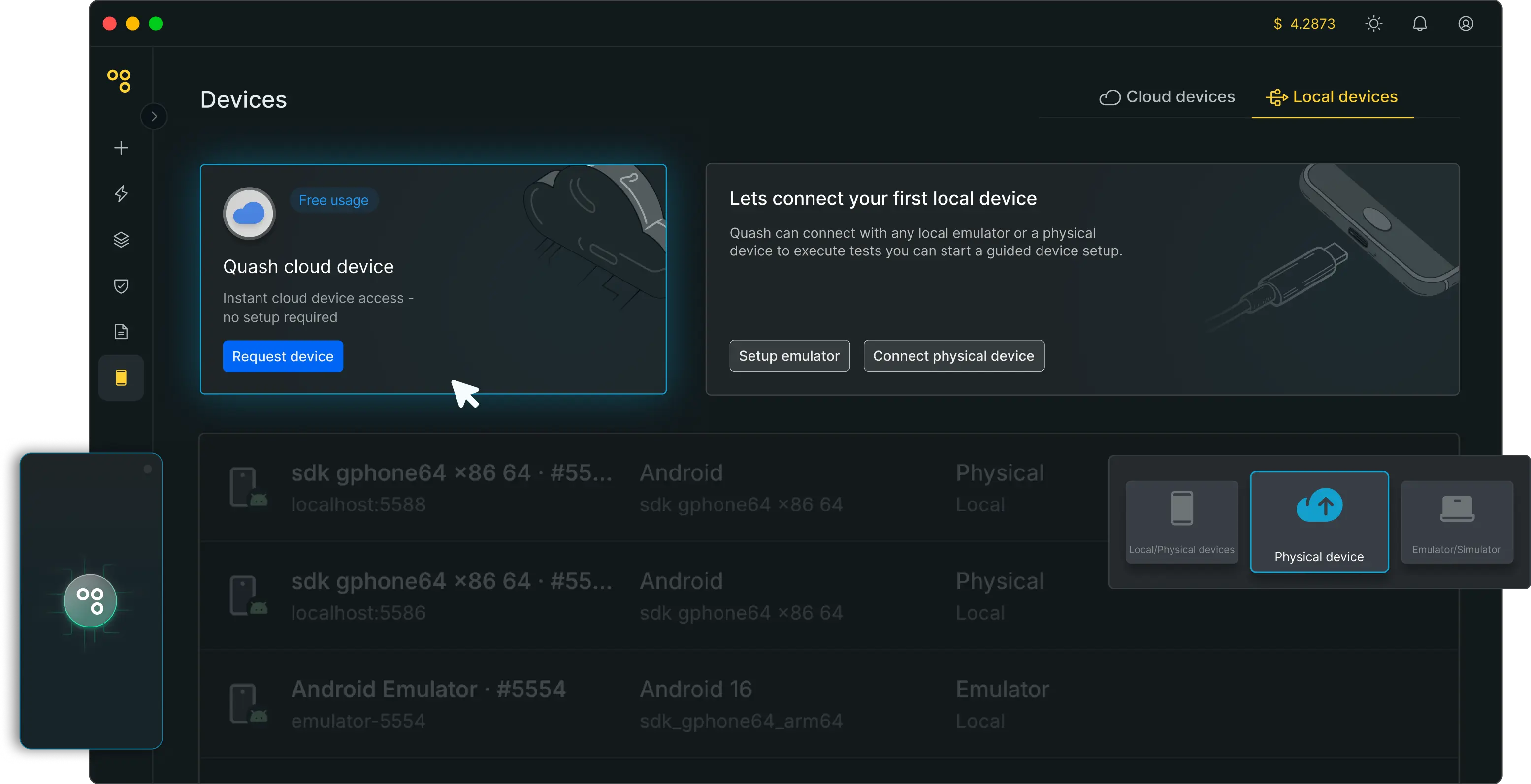Select the mobile devices icon in sidebar
The height and width of the screenshot is (784, 1531).
(121, 378)
